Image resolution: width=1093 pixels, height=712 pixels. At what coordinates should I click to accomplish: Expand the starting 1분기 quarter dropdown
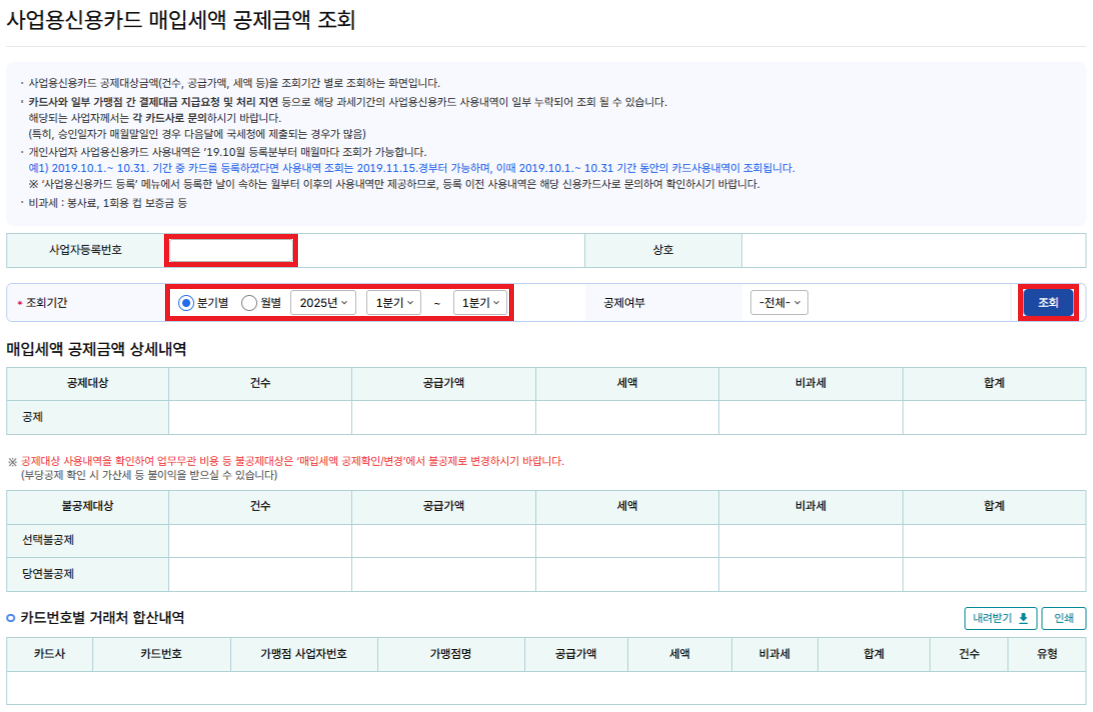393,303
